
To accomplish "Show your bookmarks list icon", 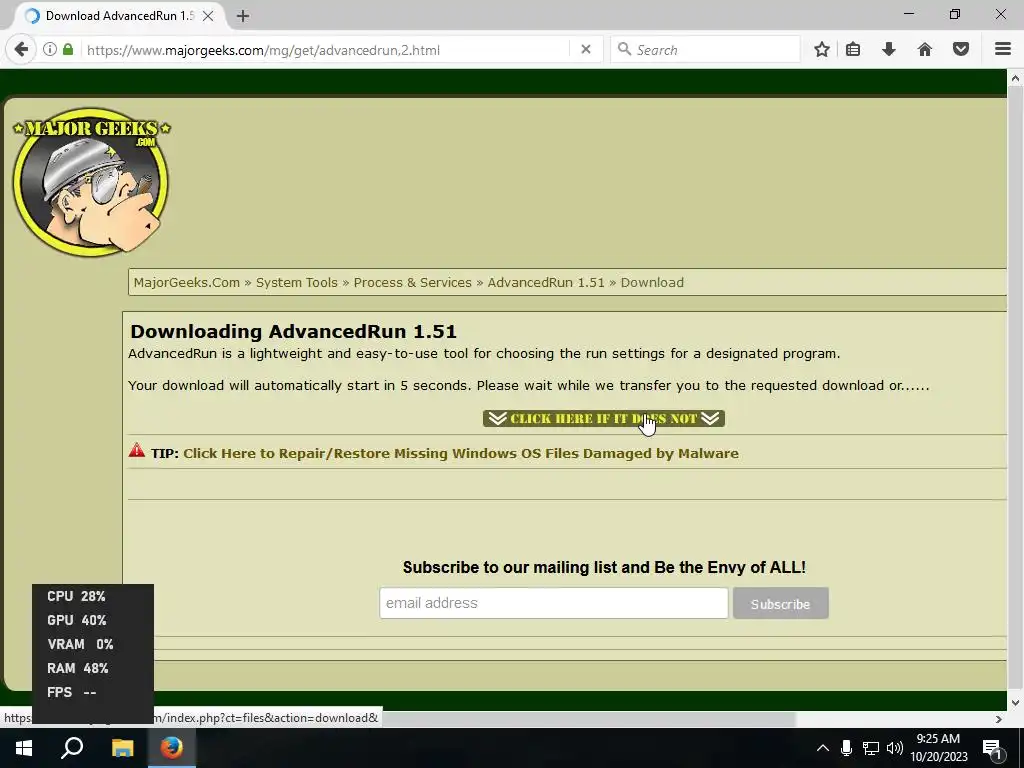I will [853, 50].
